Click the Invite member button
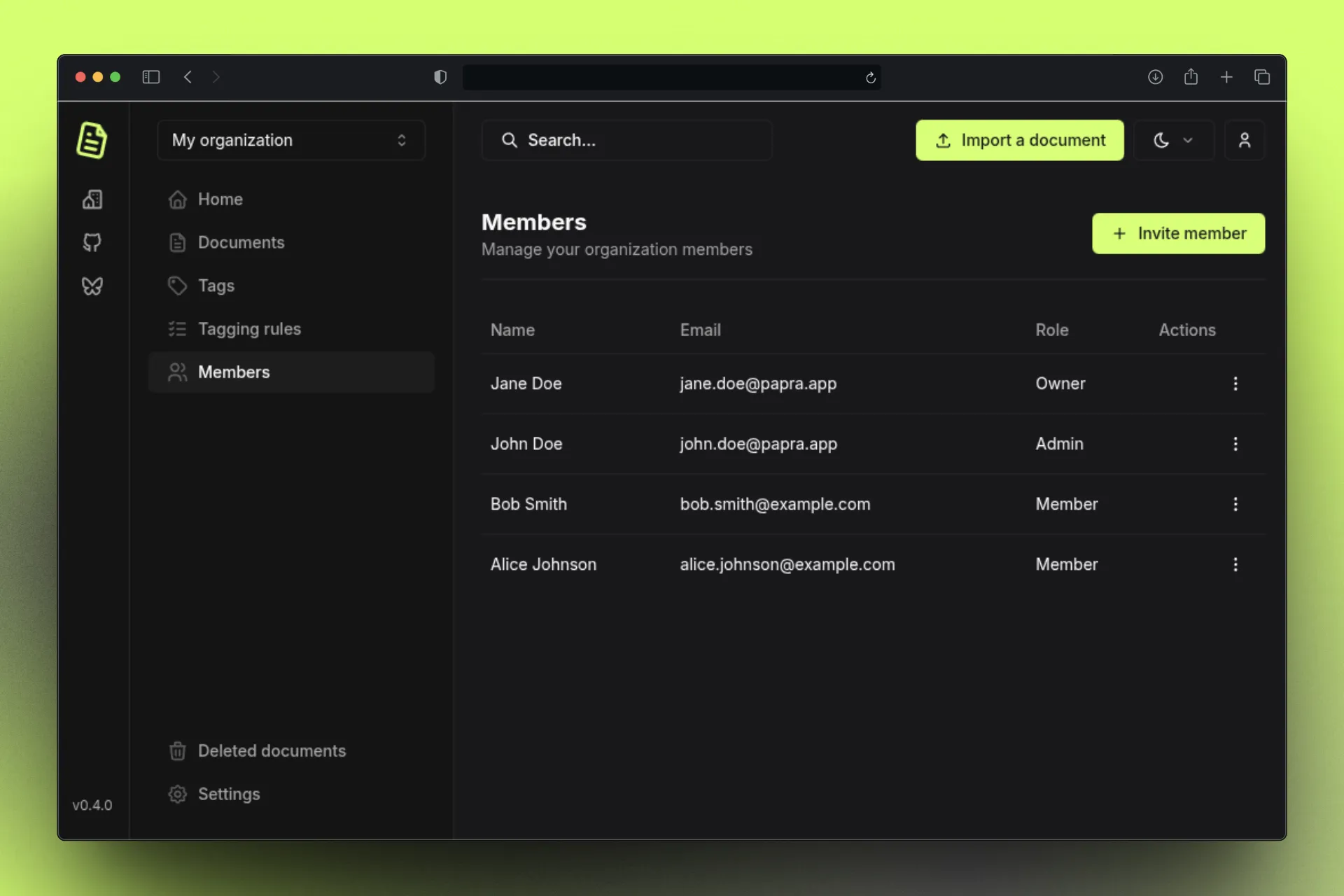Viewport: 1344px width, 896px height. [x=1178, y=233]
